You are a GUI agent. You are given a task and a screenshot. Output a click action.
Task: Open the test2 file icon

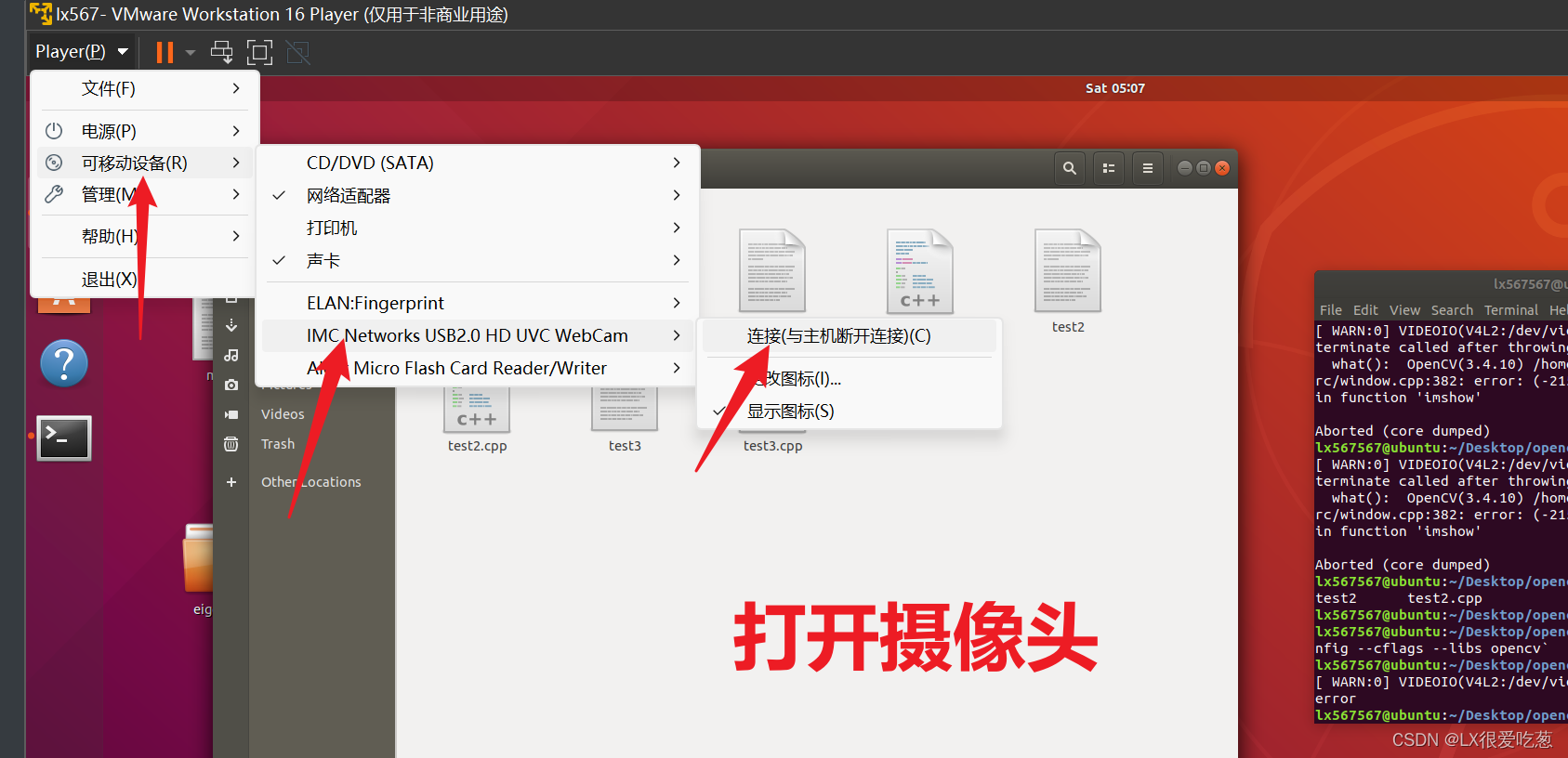tap(1068, 270)
